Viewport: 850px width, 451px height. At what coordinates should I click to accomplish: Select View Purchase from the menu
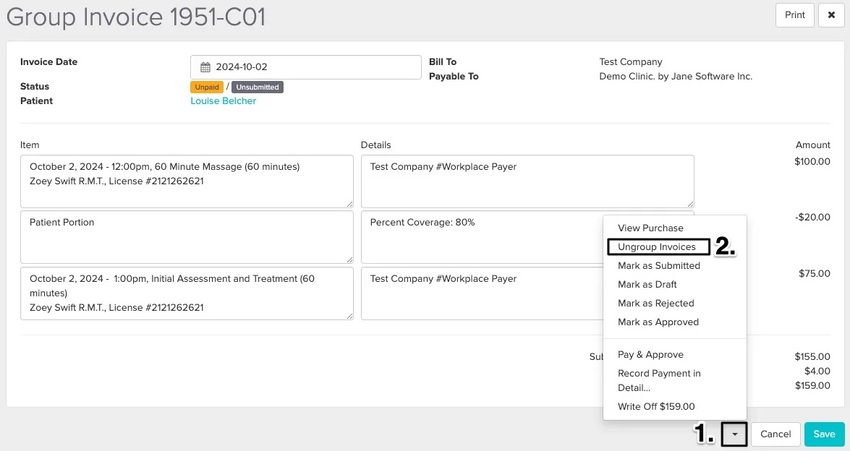(651, 228)
